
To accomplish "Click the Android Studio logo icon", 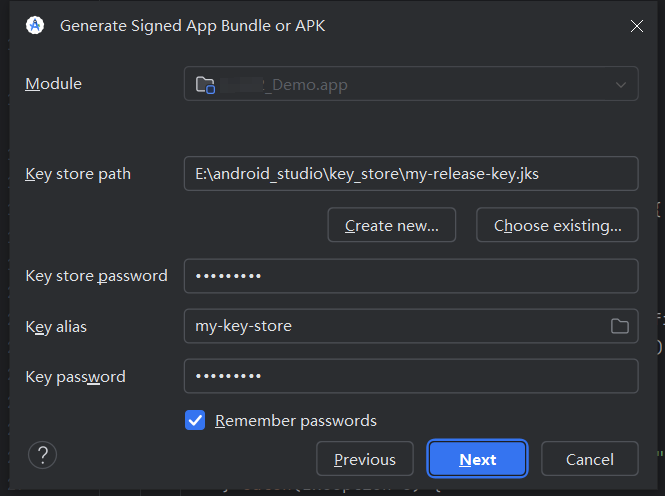I will coord(35,25).
